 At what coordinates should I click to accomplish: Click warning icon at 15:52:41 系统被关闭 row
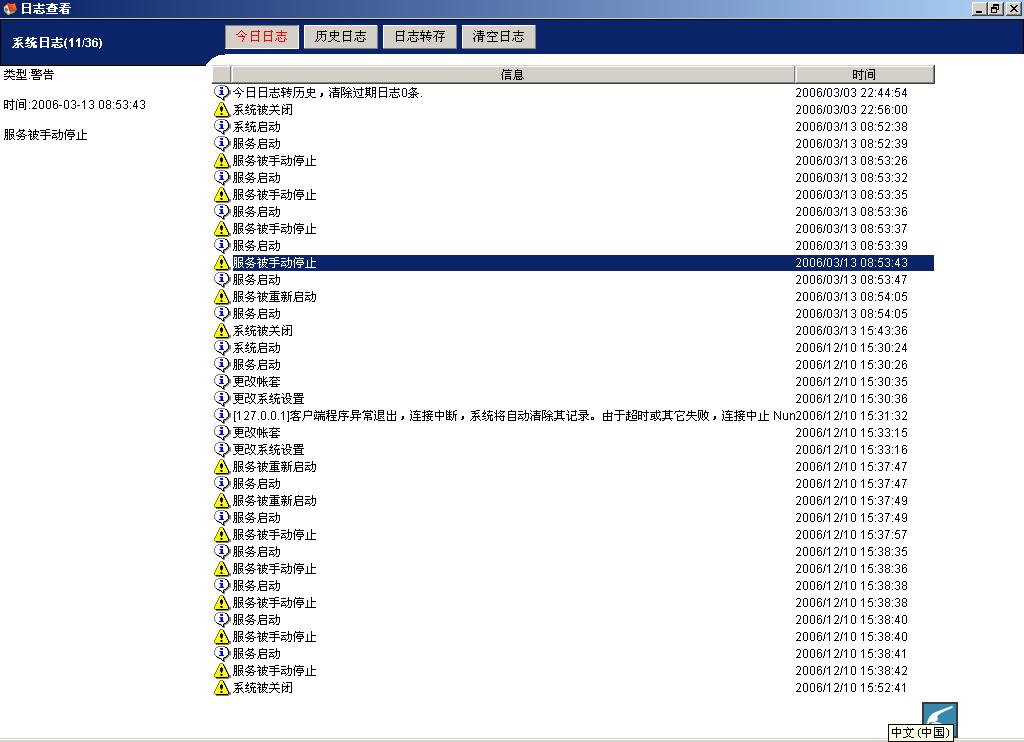click(x=222, y=687)
